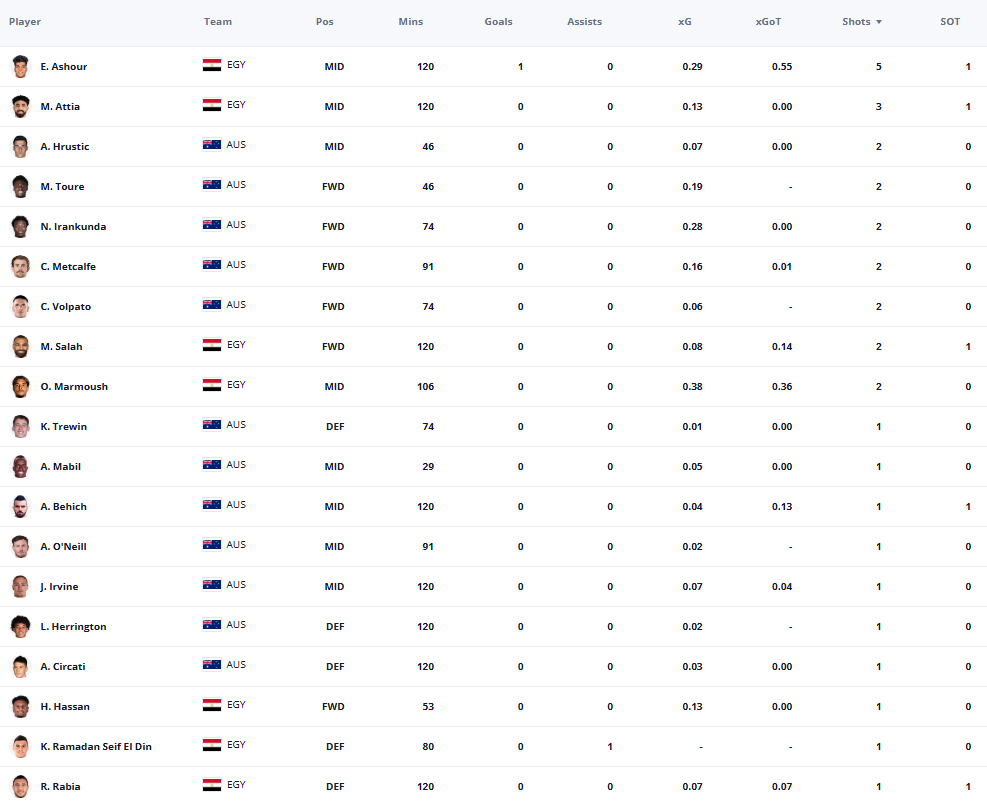987x806 pixels.
Task: Click R. Rabia's player name
Action: point(60,786)
